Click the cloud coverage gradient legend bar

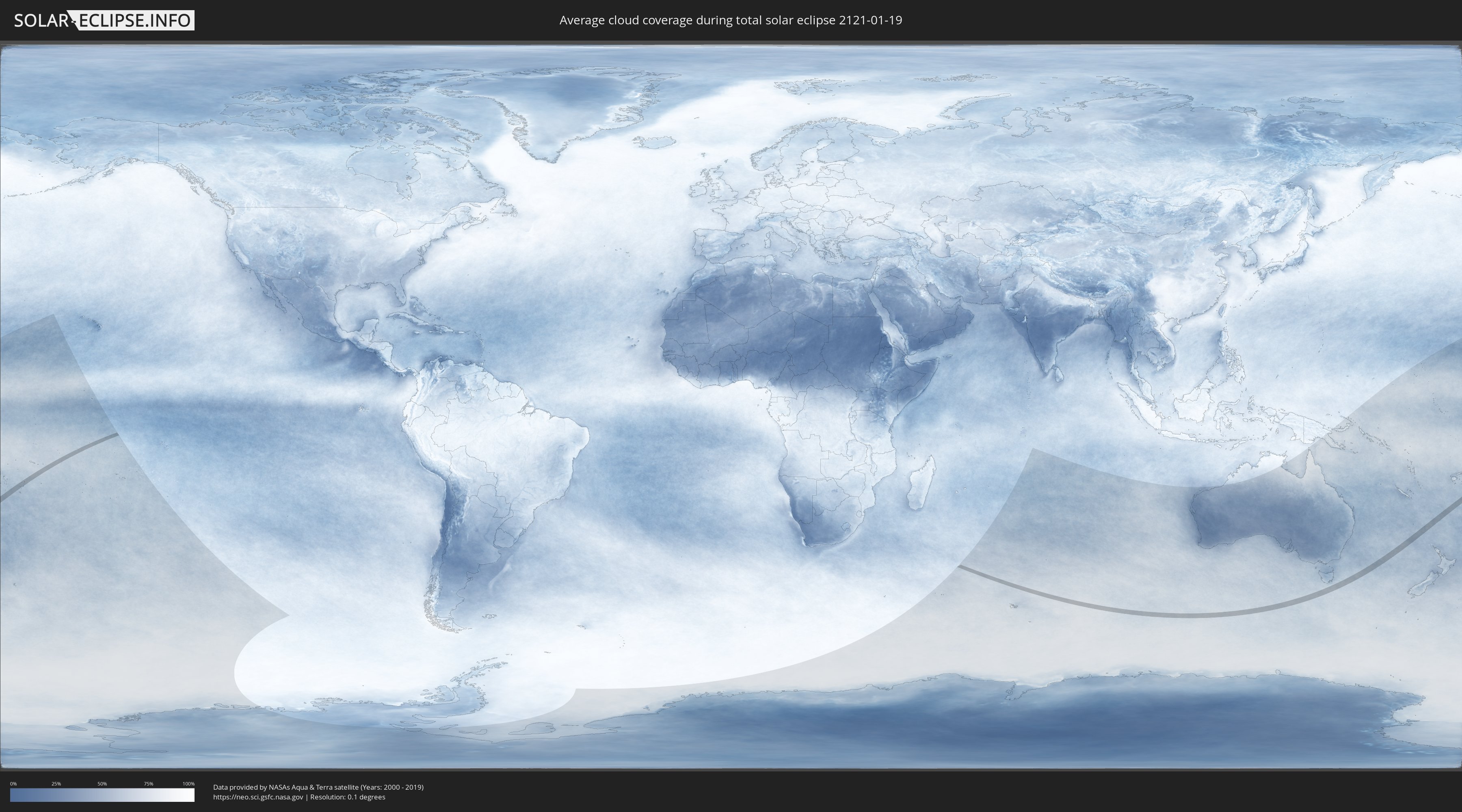pyautogui.click(x=102, y=795)
